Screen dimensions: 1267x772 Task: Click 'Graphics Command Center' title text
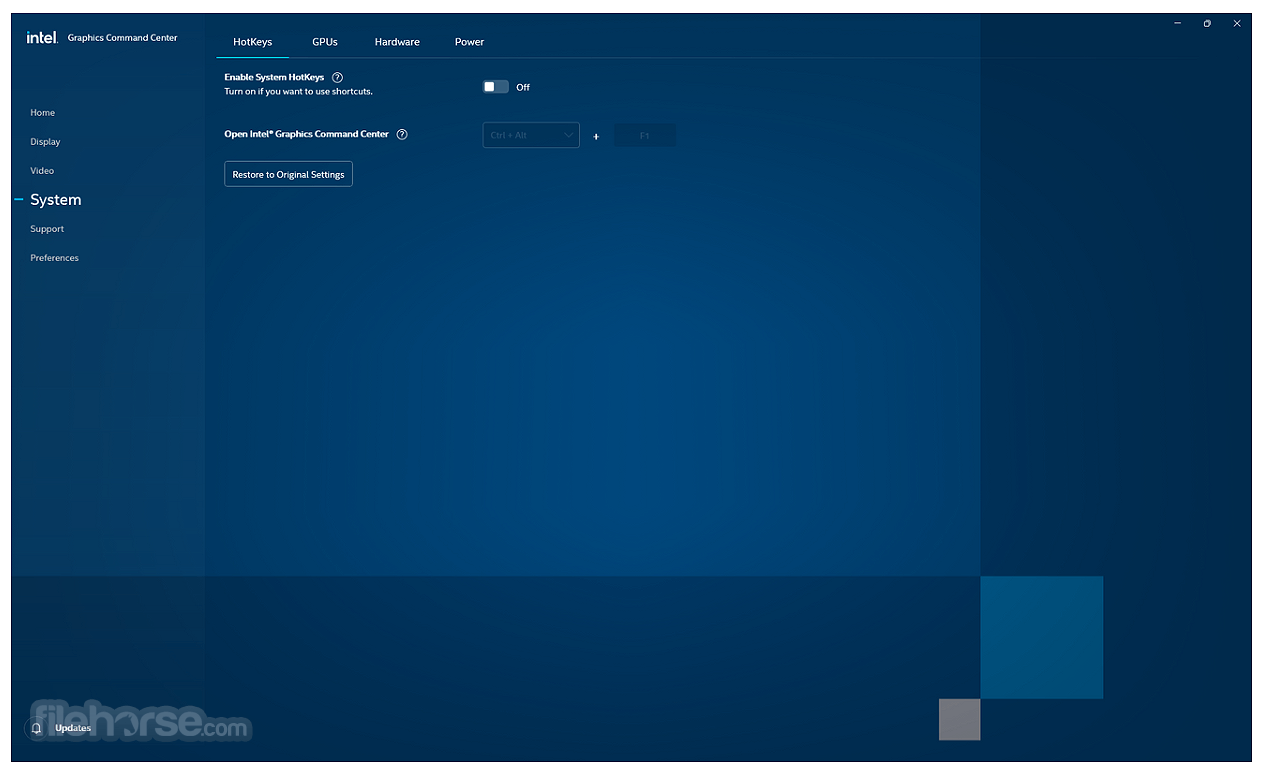(122, 38)
